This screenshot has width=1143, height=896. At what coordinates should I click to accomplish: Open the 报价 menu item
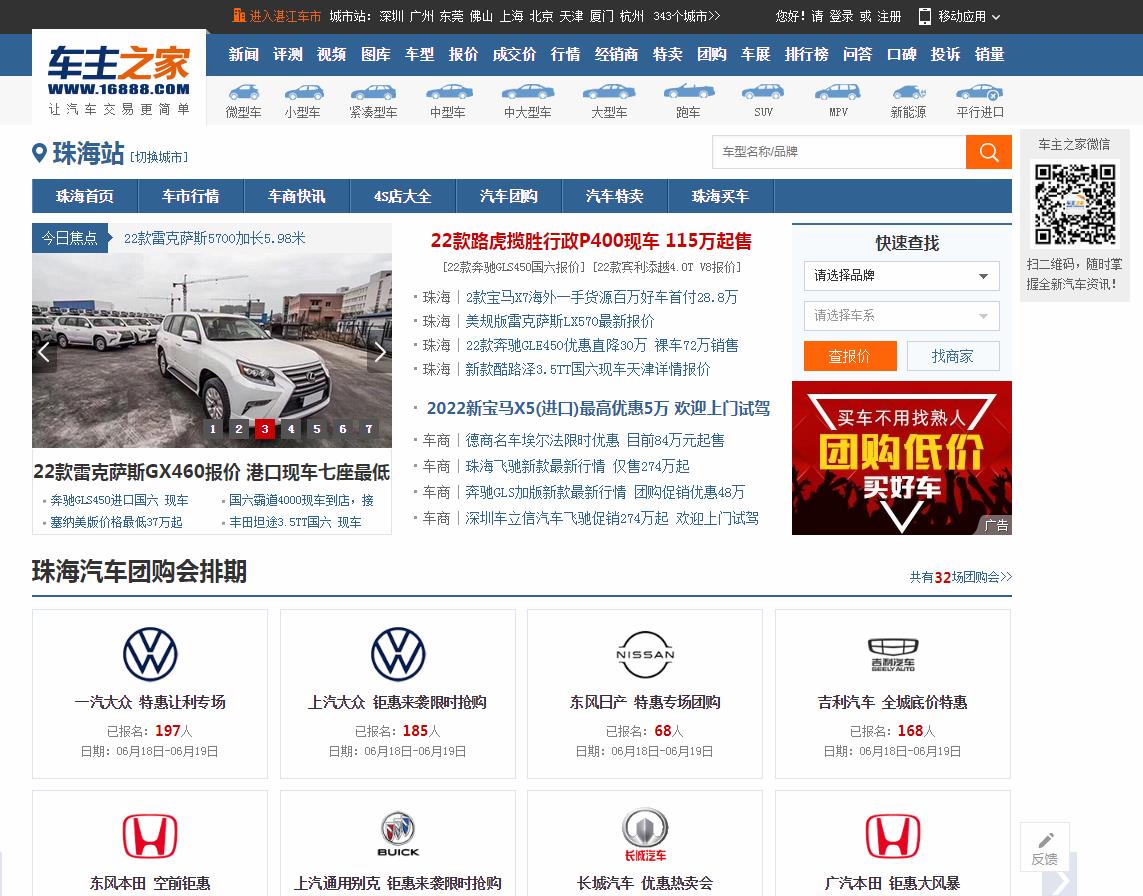click(x=463, y=54)
